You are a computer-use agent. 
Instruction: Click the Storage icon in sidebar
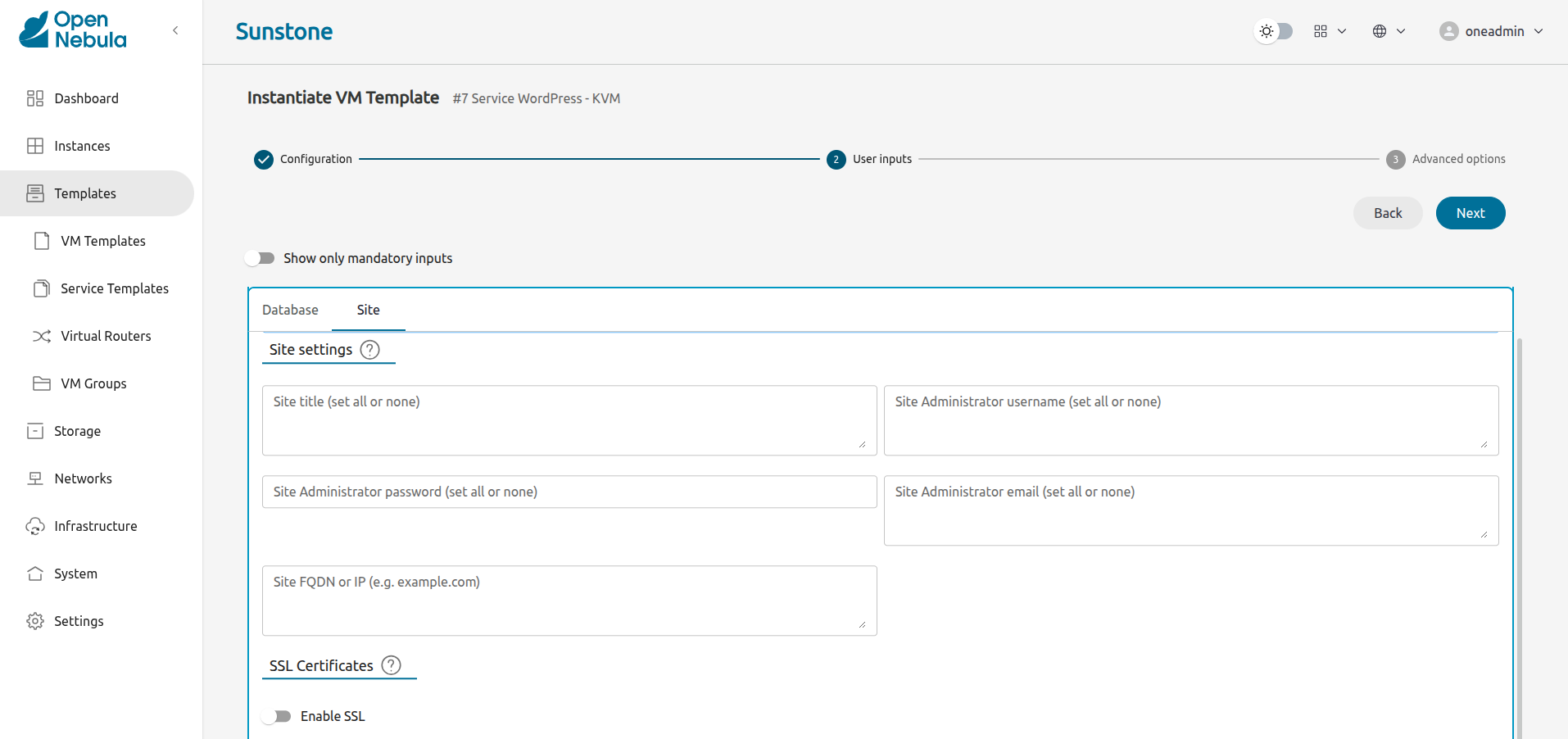(x=35, y=431)
